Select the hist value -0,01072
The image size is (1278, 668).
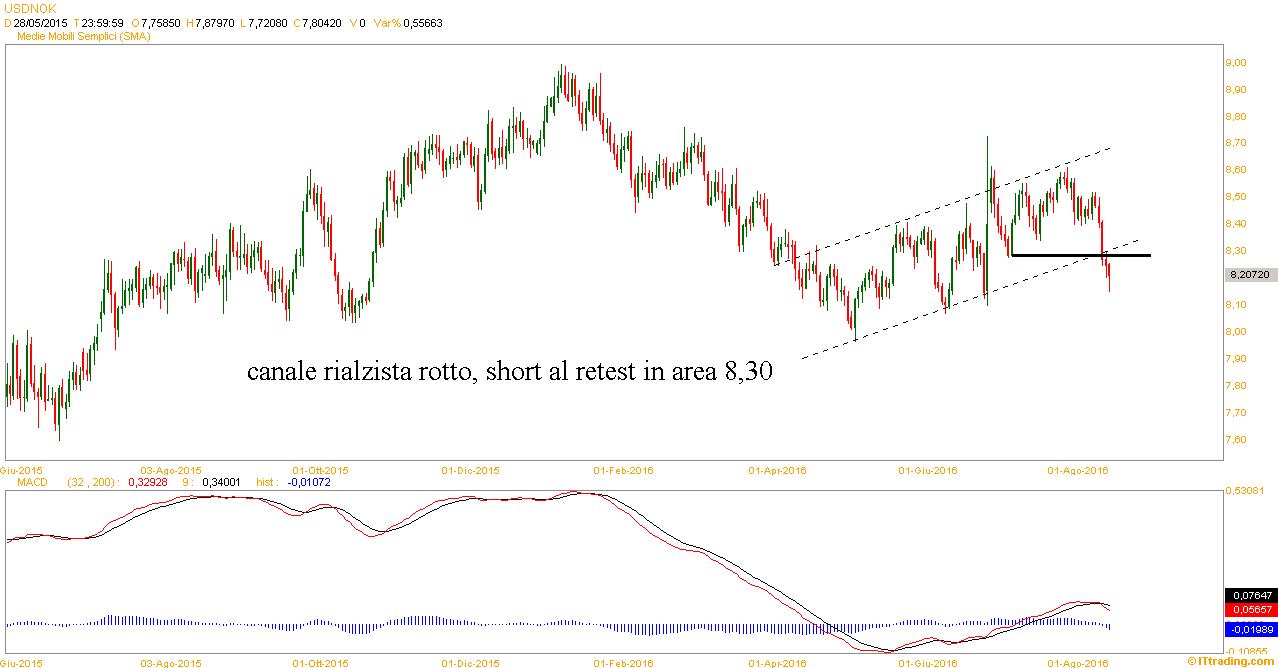(x=309, y=482)
